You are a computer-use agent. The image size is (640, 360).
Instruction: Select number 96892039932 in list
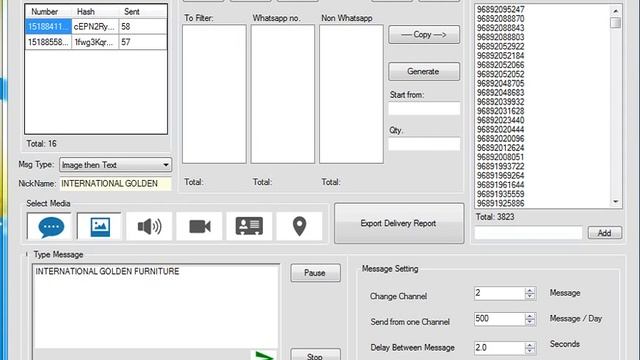click(500, 102)
